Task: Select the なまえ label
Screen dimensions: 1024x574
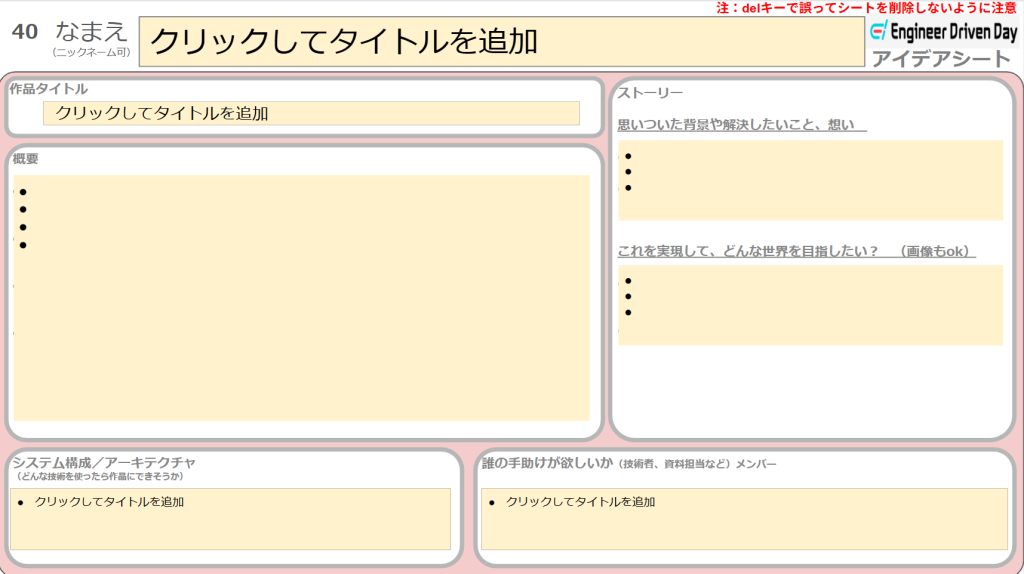Action: tap(92, 31)
